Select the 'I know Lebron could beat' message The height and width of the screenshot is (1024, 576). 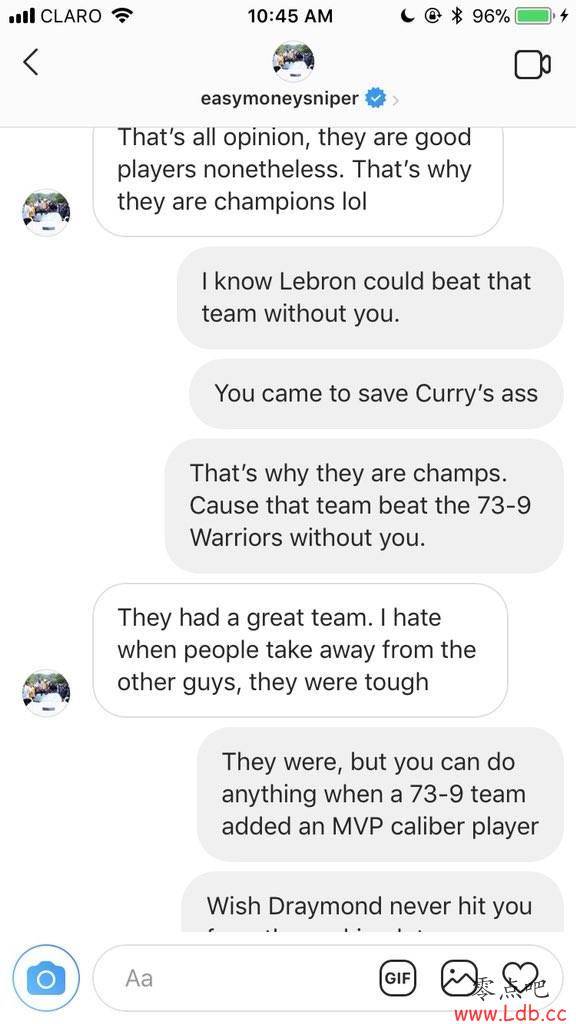point(370,298)
